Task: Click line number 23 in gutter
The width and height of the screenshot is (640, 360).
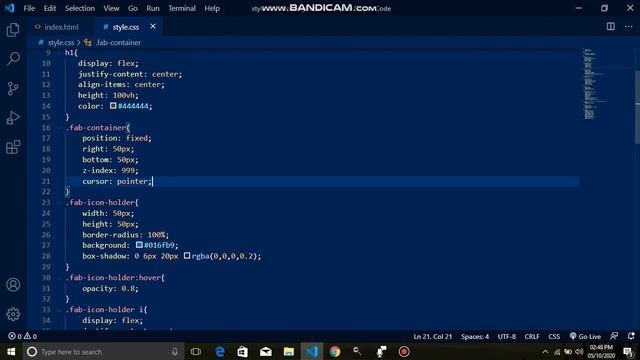Action: (46, 202)
